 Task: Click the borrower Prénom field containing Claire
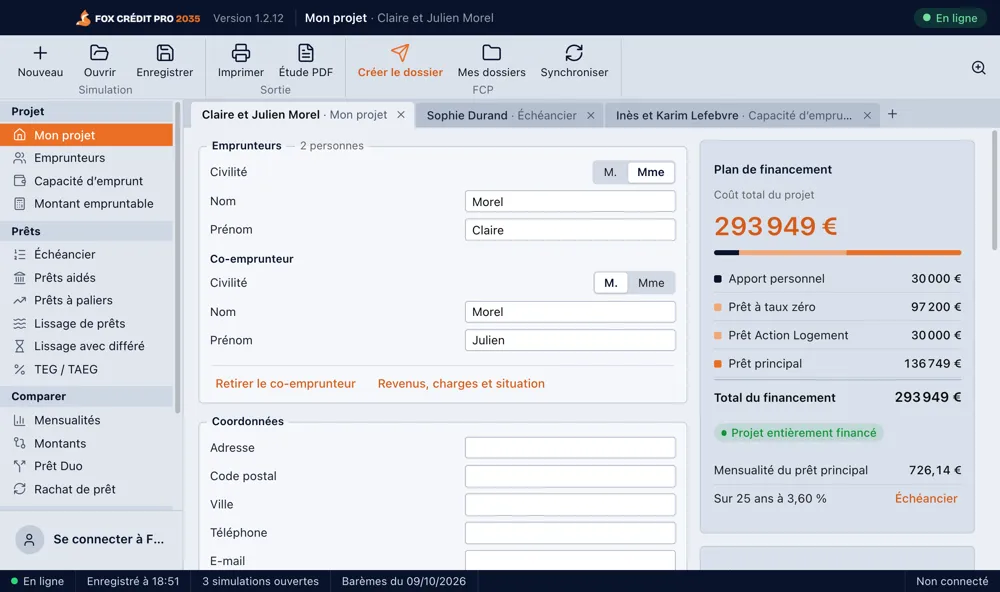570,230
